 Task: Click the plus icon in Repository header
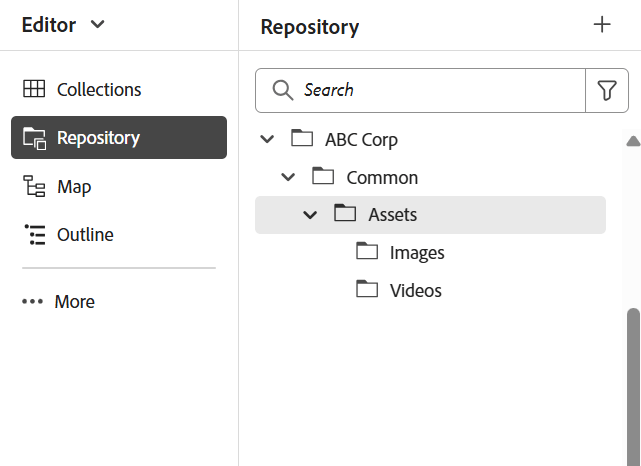click(602, 25)
